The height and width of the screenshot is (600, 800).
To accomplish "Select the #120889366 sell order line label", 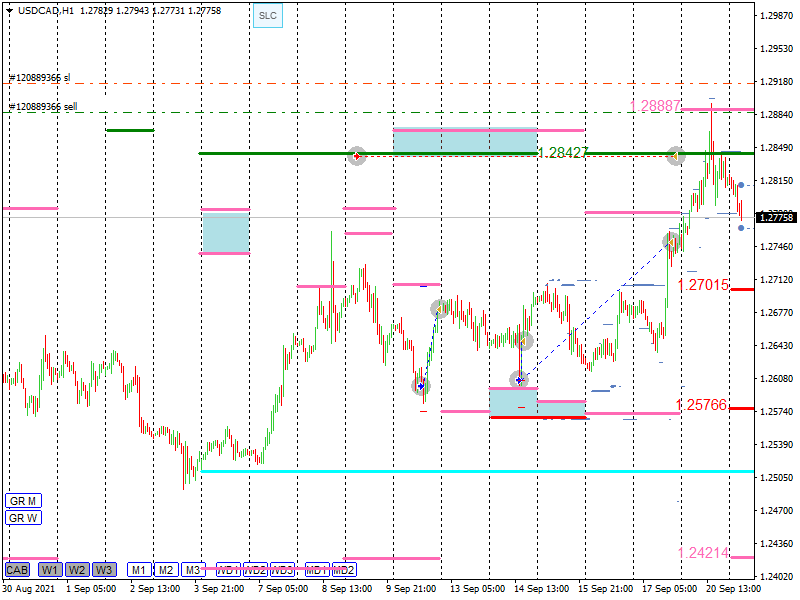I will [x=43, y=106].
